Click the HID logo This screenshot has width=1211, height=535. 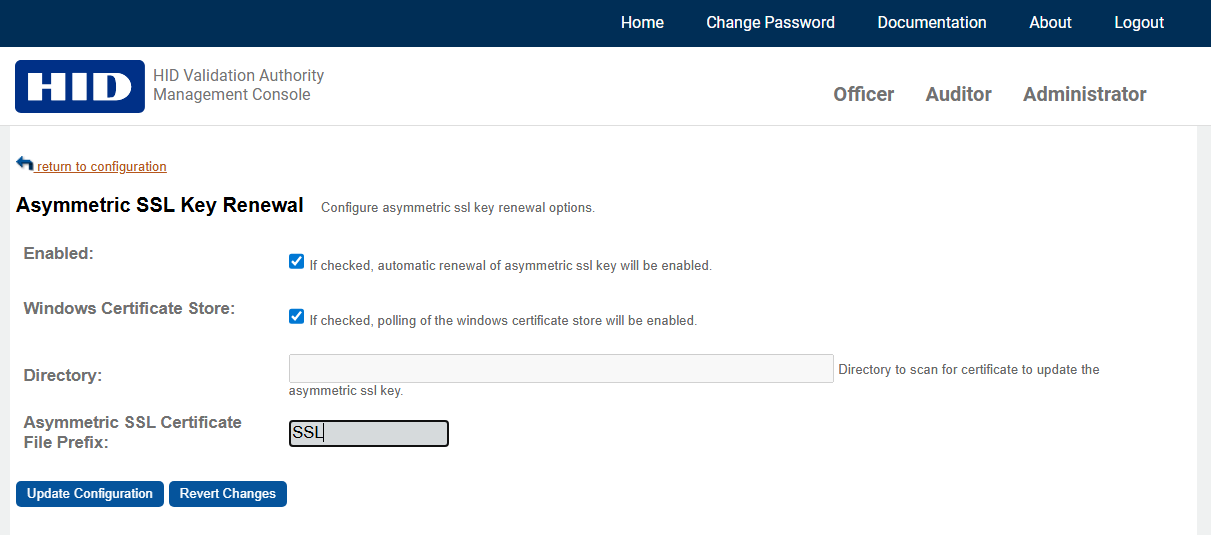pos(79,86)
